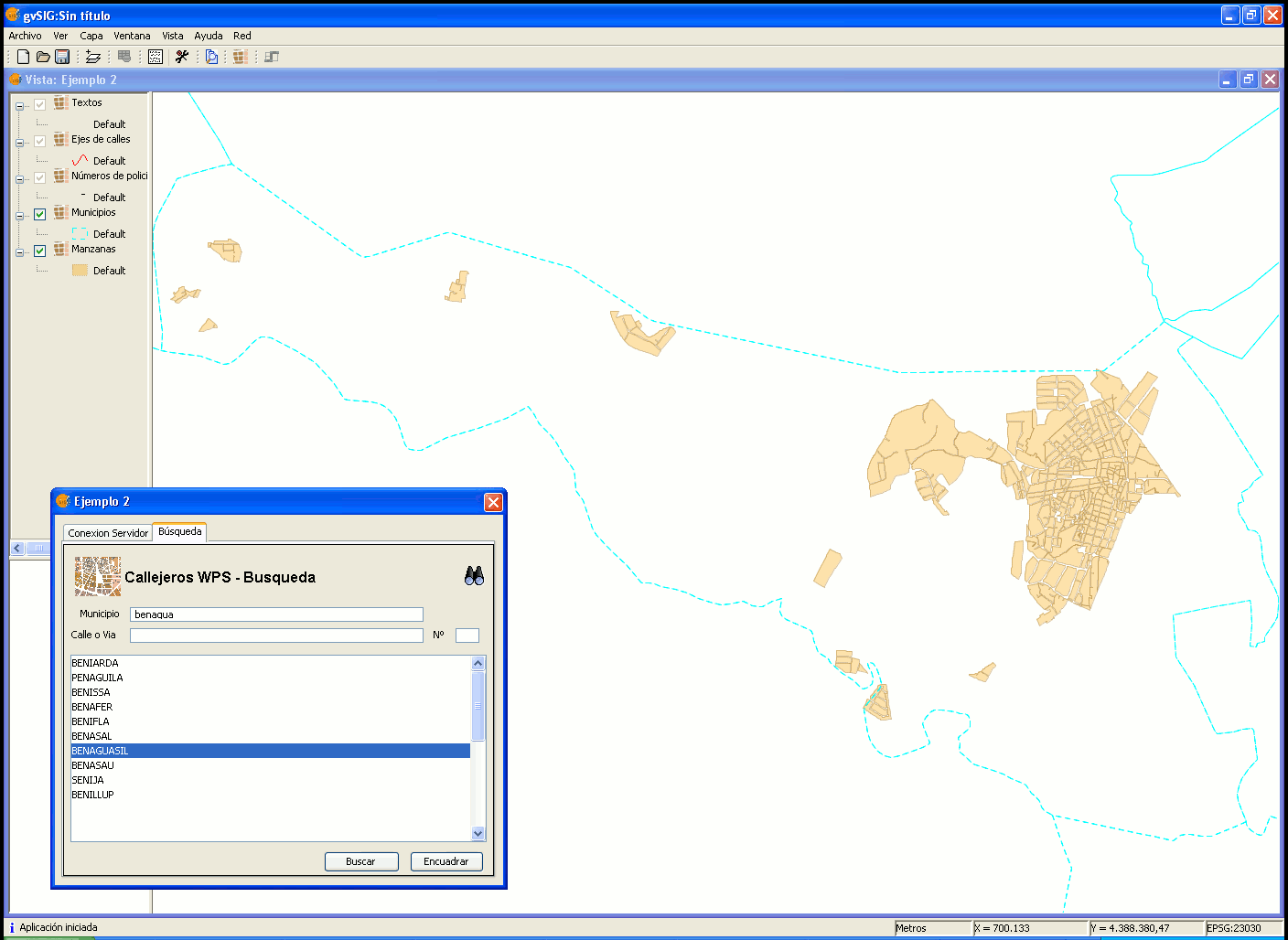Click the info icon in status bar
Screen dimensions: 1288x940
12,927
